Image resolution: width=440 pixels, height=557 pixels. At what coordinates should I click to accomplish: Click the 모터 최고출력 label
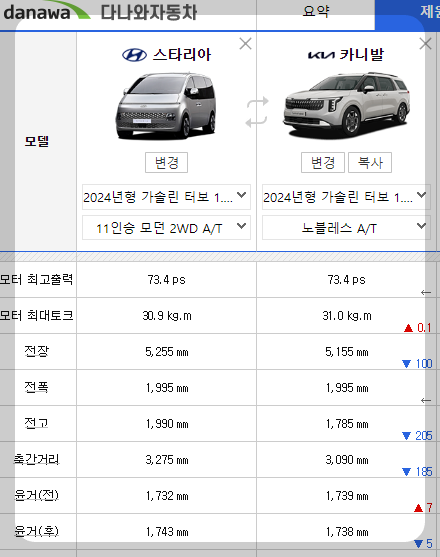pos(37,280)
